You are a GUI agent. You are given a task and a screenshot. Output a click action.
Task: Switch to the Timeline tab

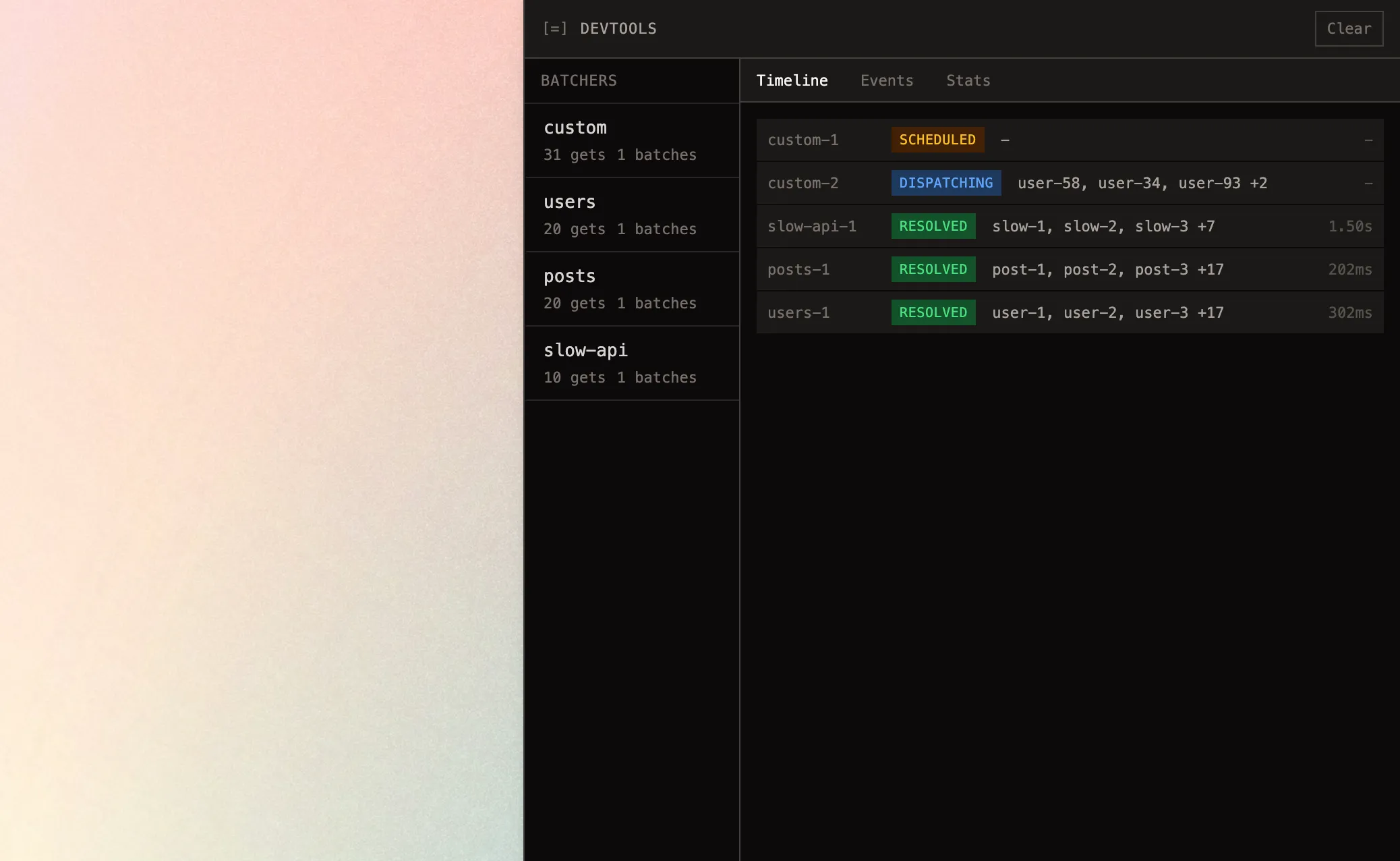pos(792,80)
